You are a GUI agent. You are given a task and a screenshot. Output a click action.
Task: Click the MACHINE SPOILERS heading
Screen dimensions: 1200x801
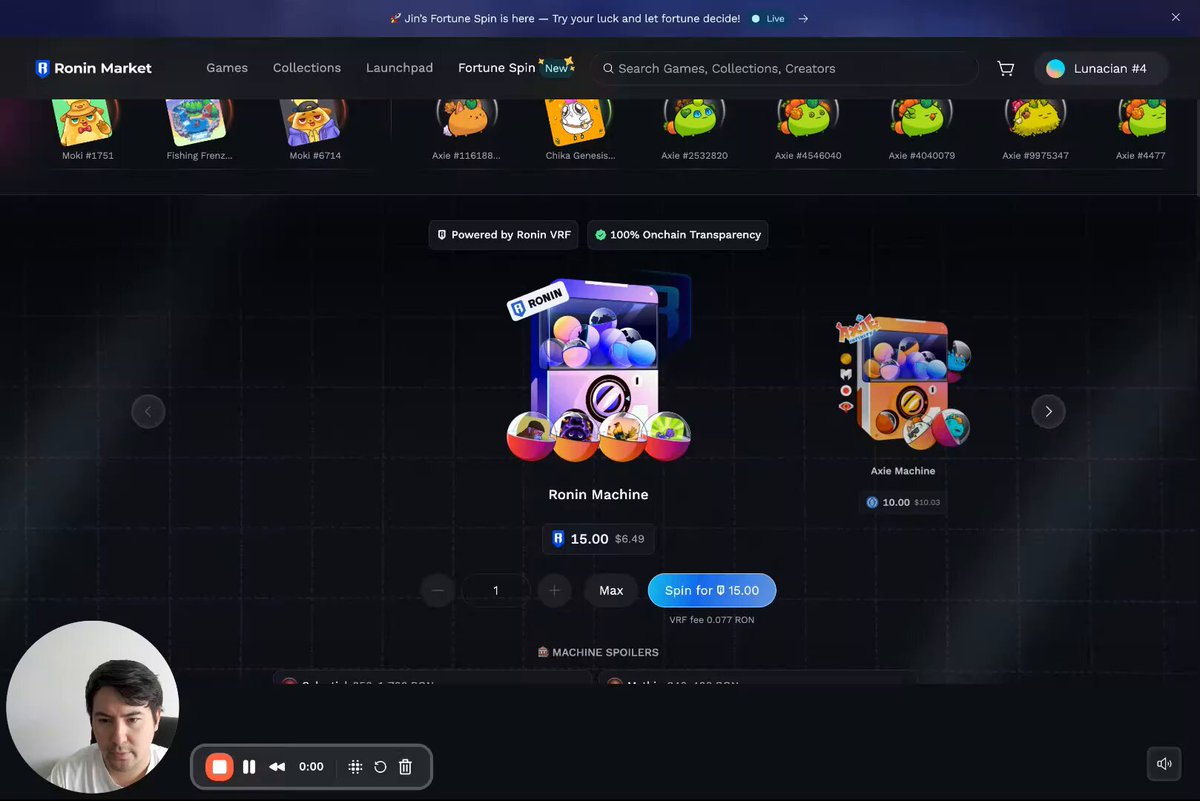pos(598,652)
